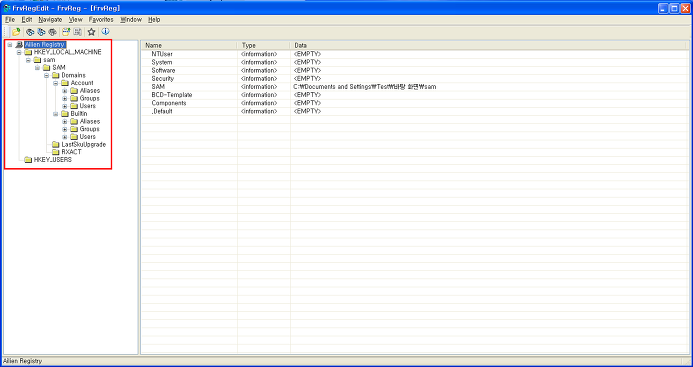The width and height of the screenshot is (693, 367).
Task: Select the Software row
Action: click(x=415, y=70)
